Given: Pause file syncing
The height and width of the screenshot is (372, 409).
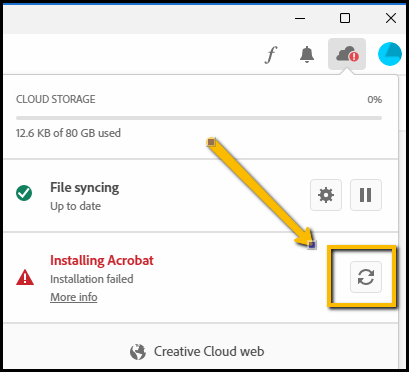Looking at the screenshot, I should (366, 195).
